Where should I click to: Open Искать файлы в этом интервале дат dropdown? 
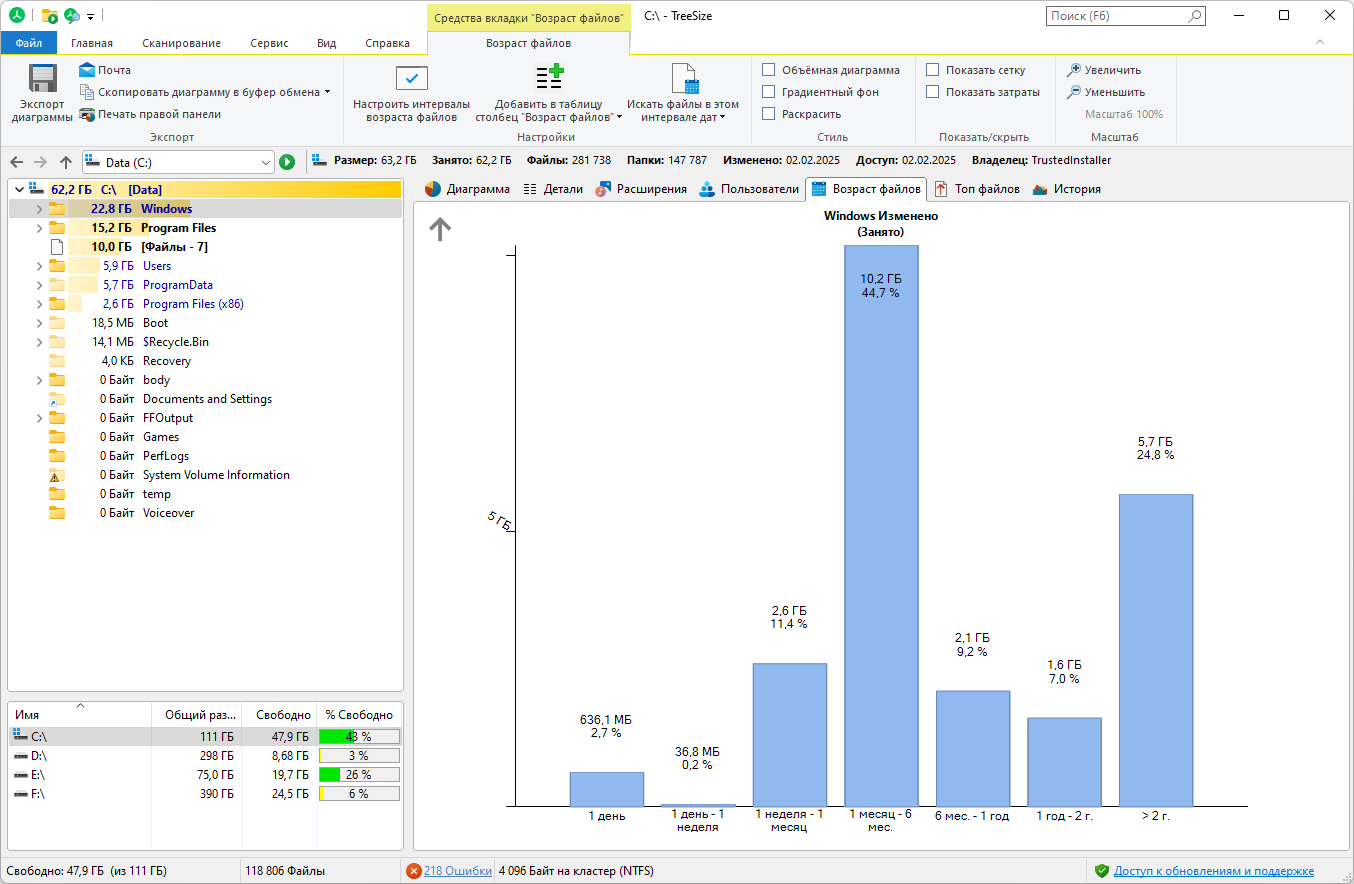point(683,94)
